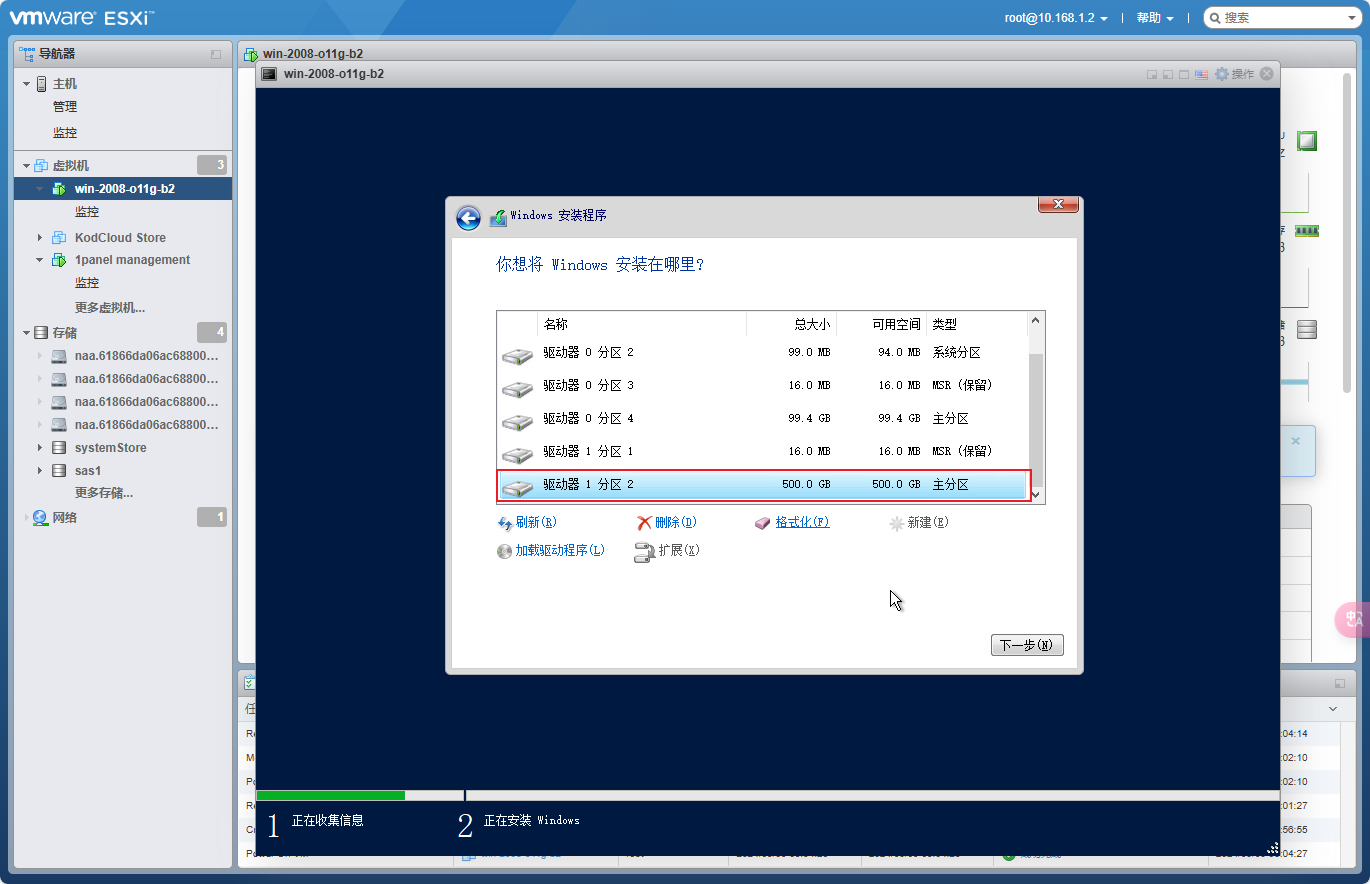The height and width of the screenshot is (884, 1370).
Task: Click the KodCloud Store VM icon
Action: coord(59,238)
